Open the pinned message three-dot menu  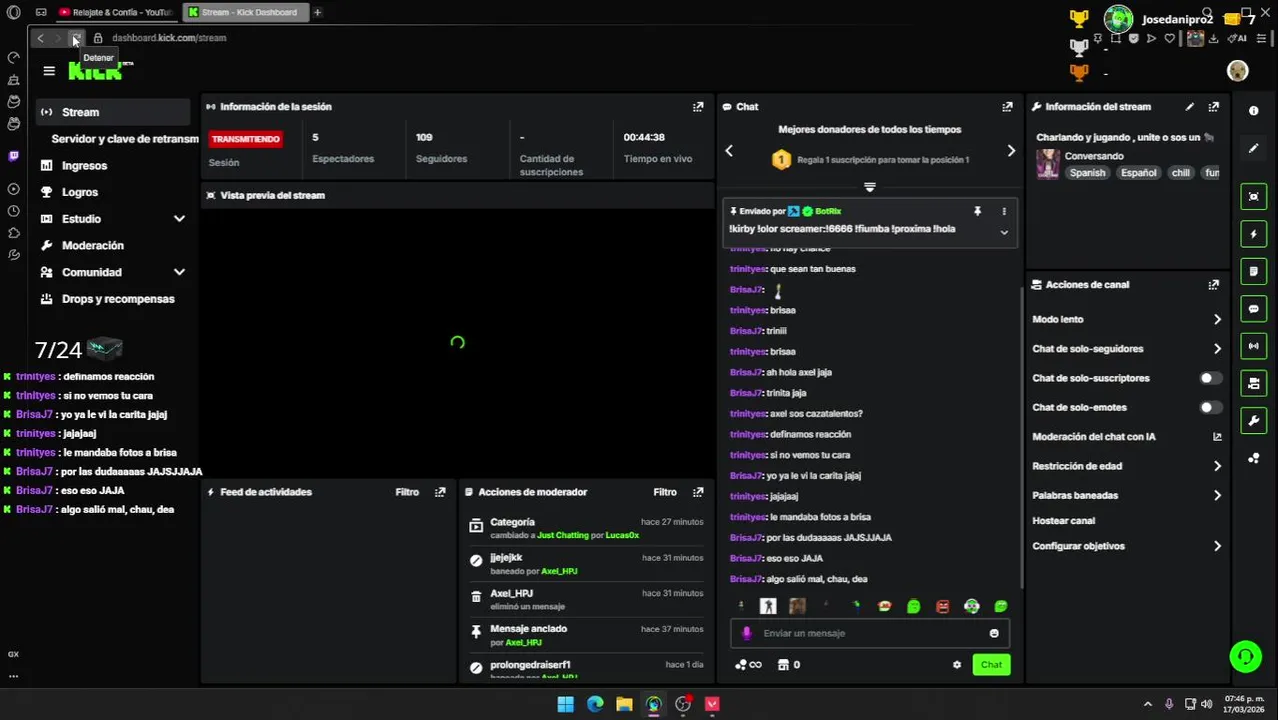[x=1004, y=212]
